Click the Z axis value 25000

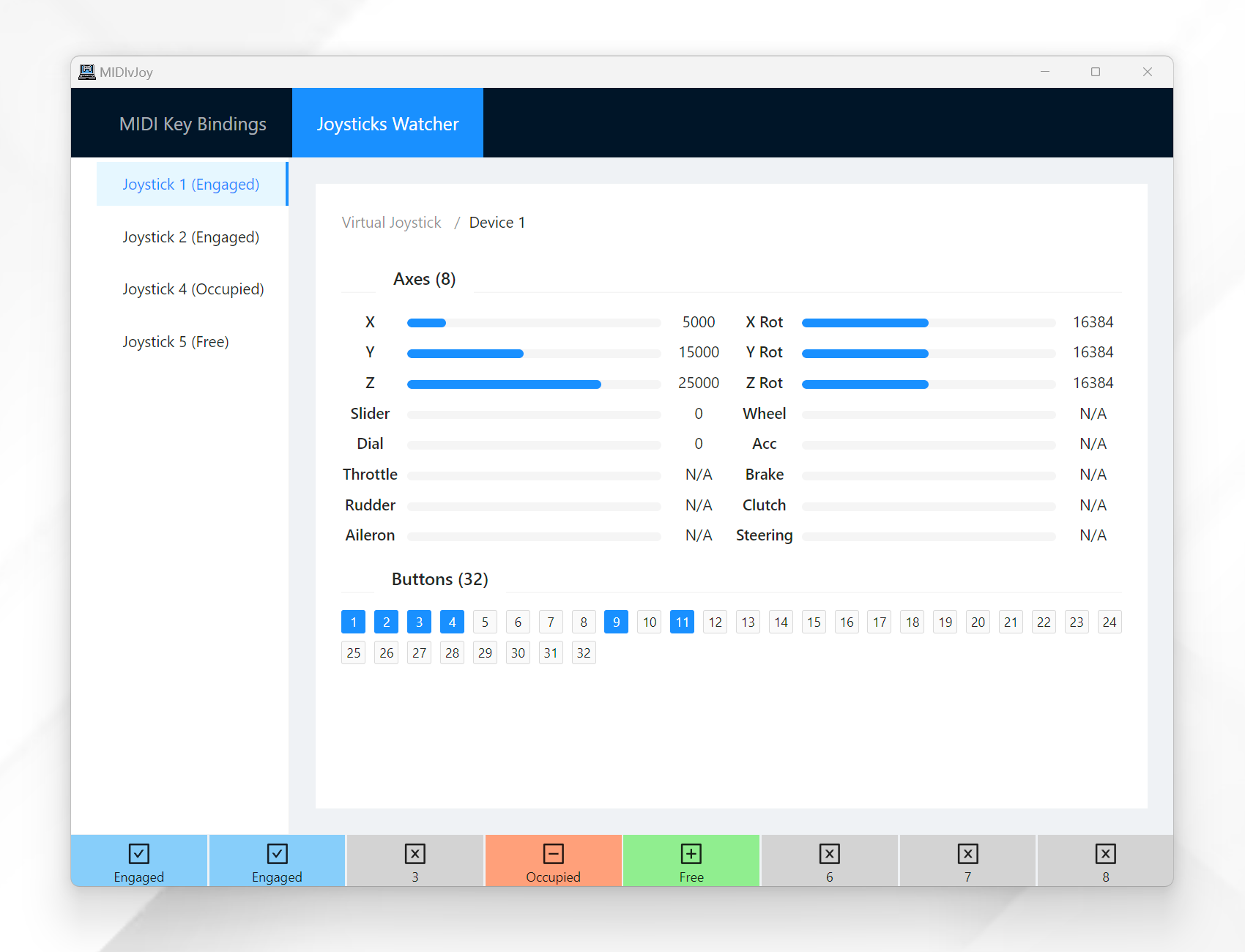pyautogui.click(x=699, y=383)
